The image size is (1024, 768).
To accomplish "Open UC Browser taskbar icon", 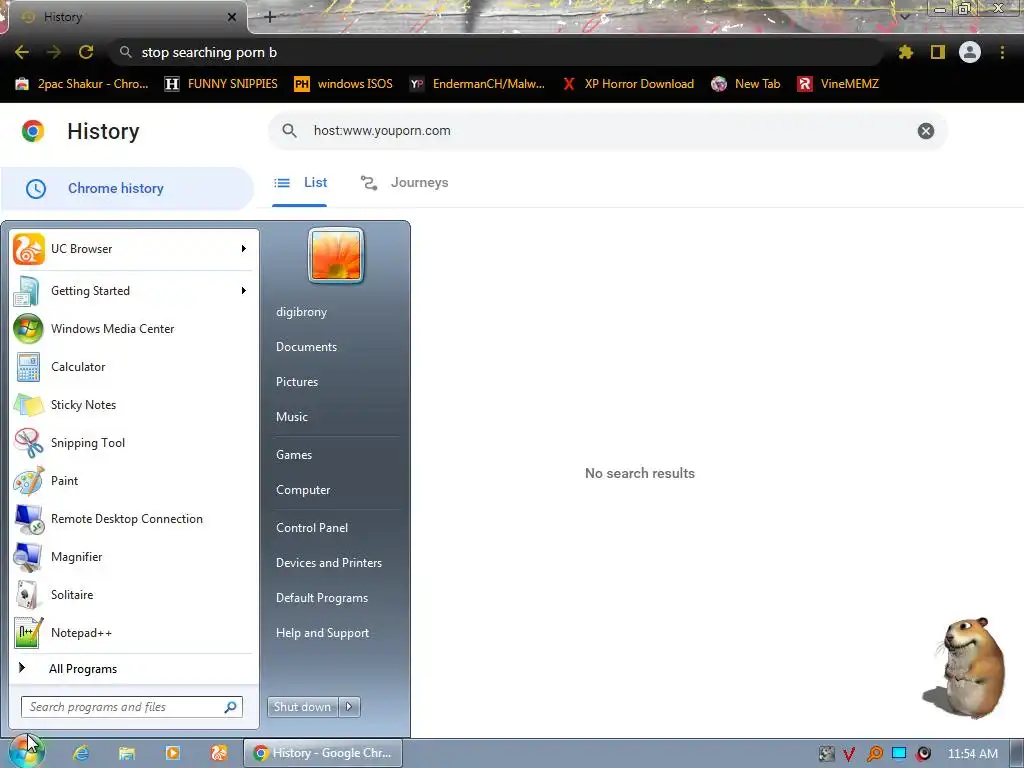I will (x=218, y=753).
